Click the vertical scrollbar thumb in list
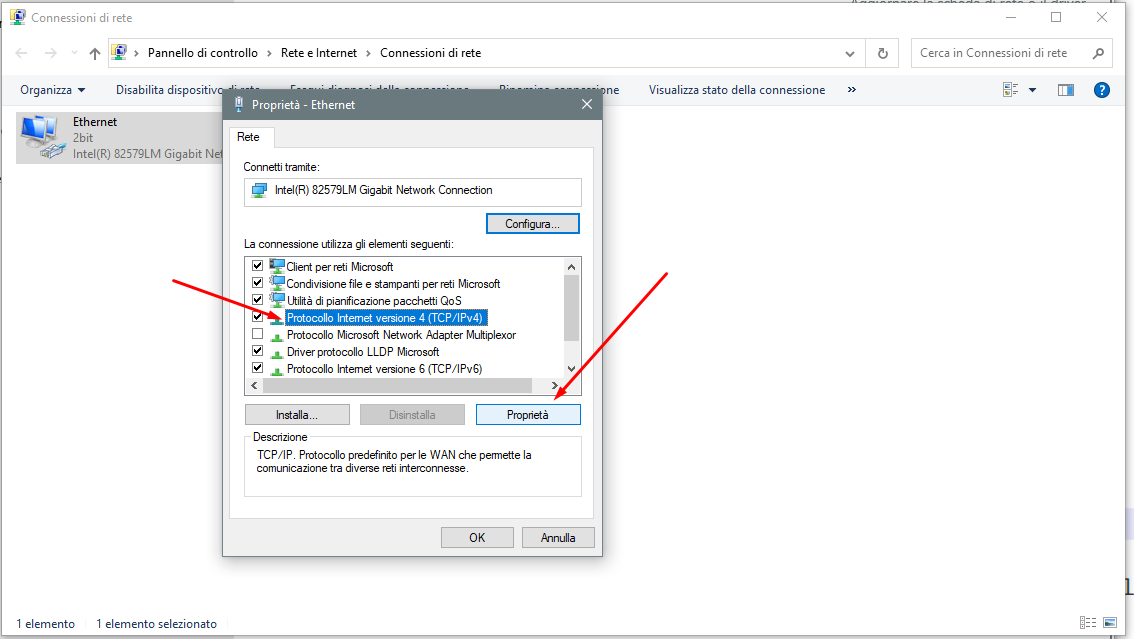This screenshot has height=639, width=1134. coord(571,307)
